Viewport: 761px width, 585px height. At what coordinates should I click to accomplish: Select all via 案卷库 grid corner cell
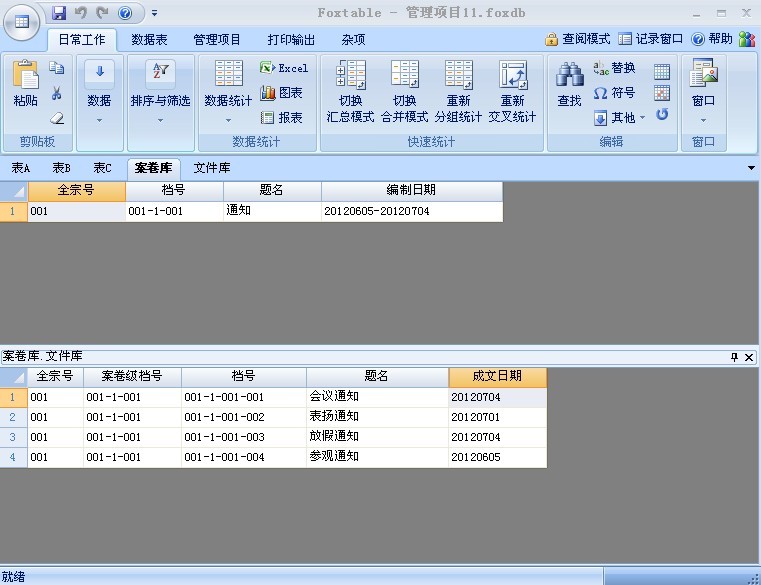coord(14,190)
